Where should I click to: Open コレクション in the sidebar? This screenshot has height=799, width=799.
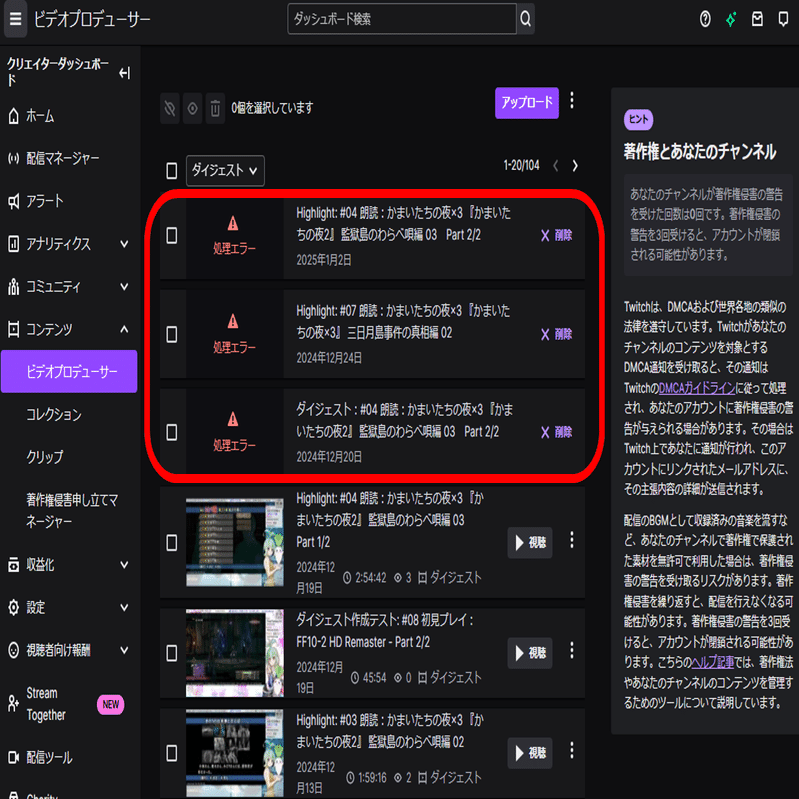coord(54,415)
